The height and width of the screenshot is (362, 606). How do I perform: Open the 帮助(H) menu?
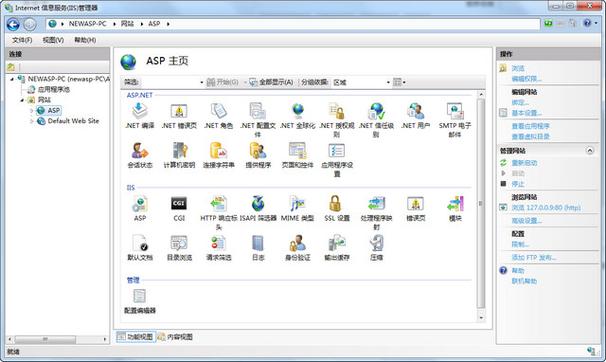pos(85,40)
